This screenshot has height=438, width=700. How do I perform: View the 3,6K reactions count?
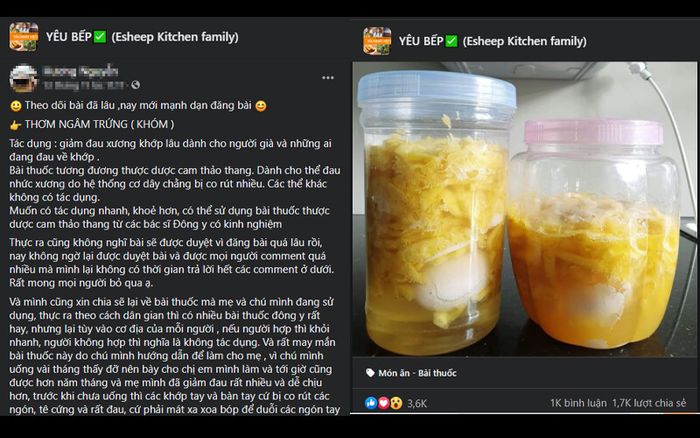pos(417,404)
